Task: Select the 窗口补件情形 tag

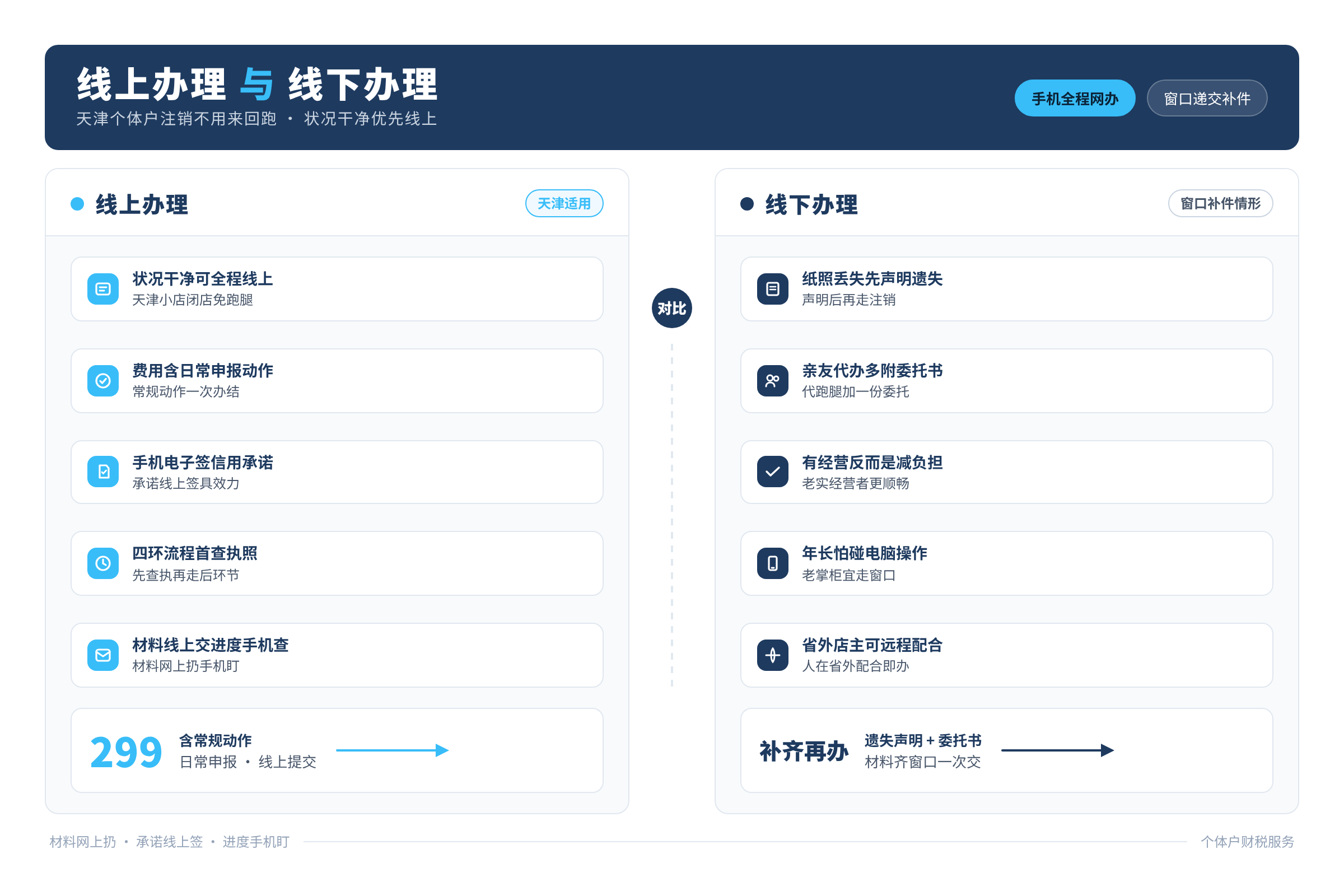Action: pos(1220,203)
